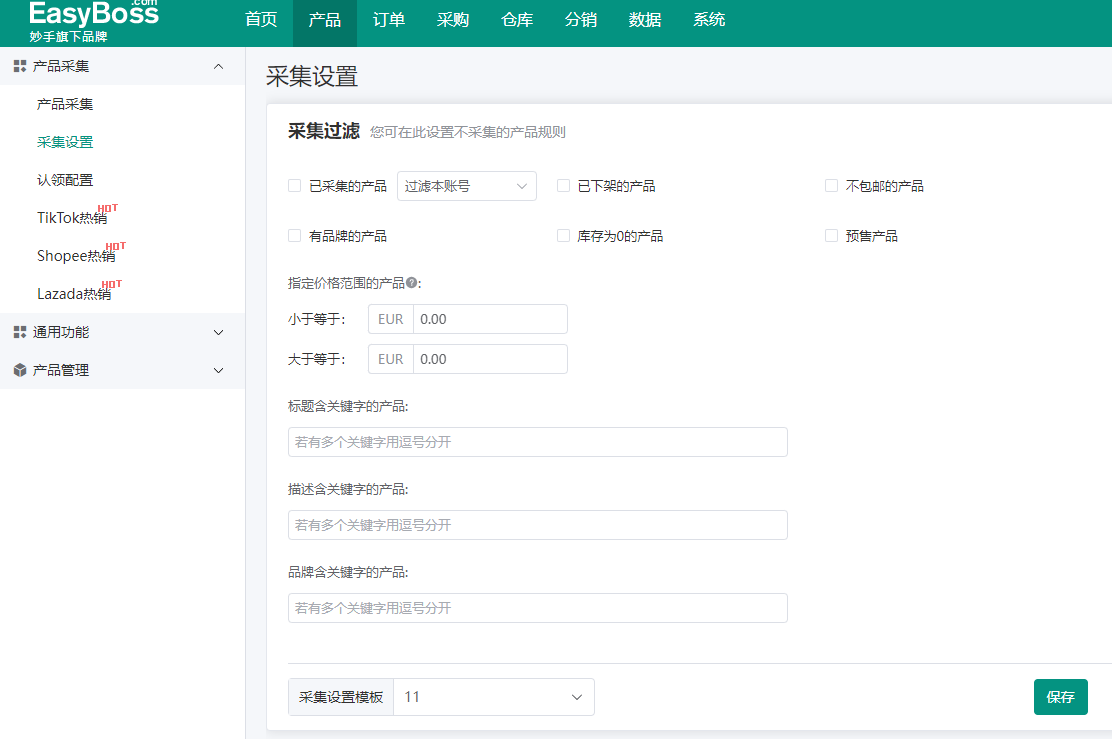Go to the 首页 top menu
Viewport: 1112px width, 739px height.
click(261, 20)
